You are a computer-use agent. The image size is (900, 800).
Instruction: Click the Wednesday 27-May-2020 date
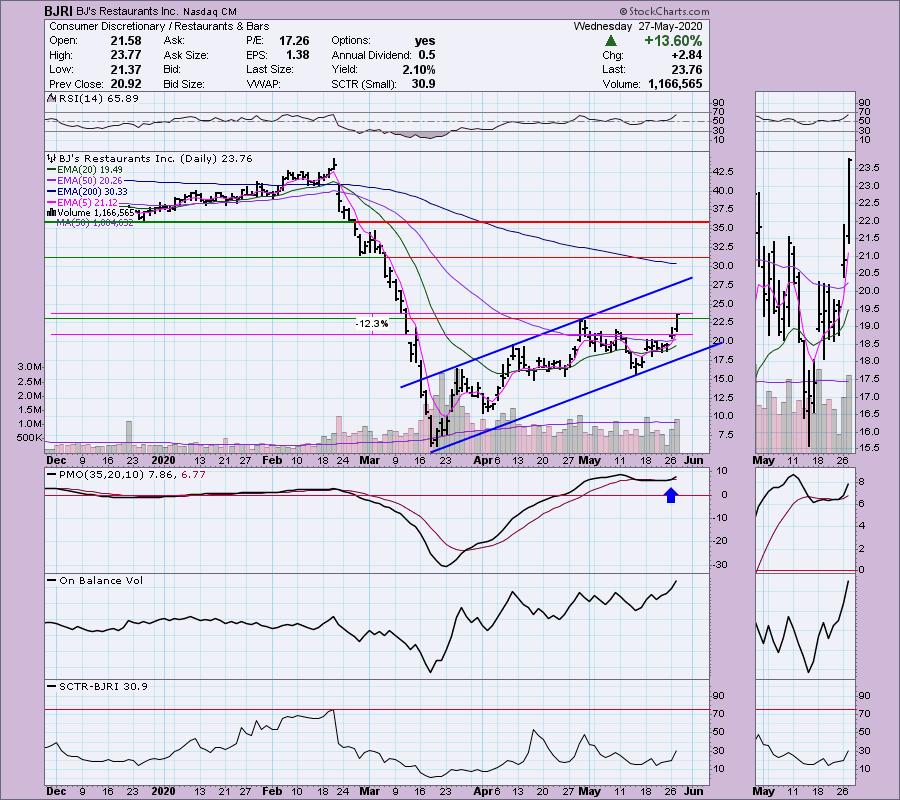coord(638,26)
